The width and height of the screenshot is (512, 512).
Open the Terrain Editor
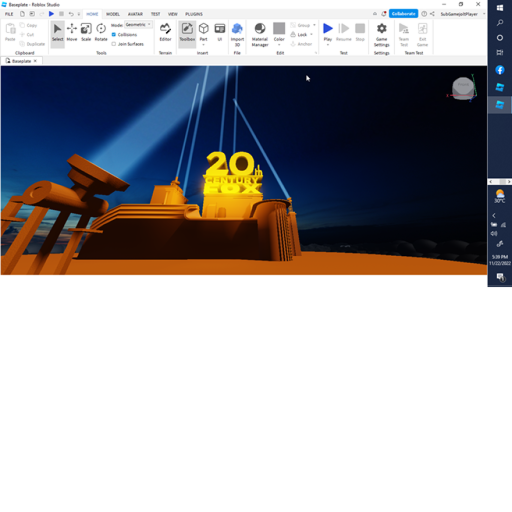pos(165,33)
